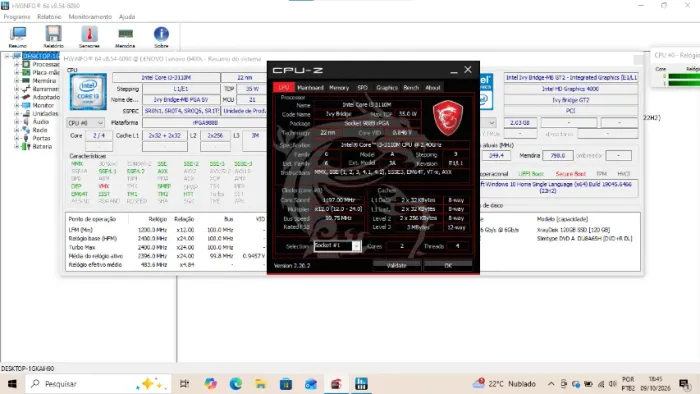
Task: Switch to the Bench tab in CPU-Z
Action: [411, 87]
